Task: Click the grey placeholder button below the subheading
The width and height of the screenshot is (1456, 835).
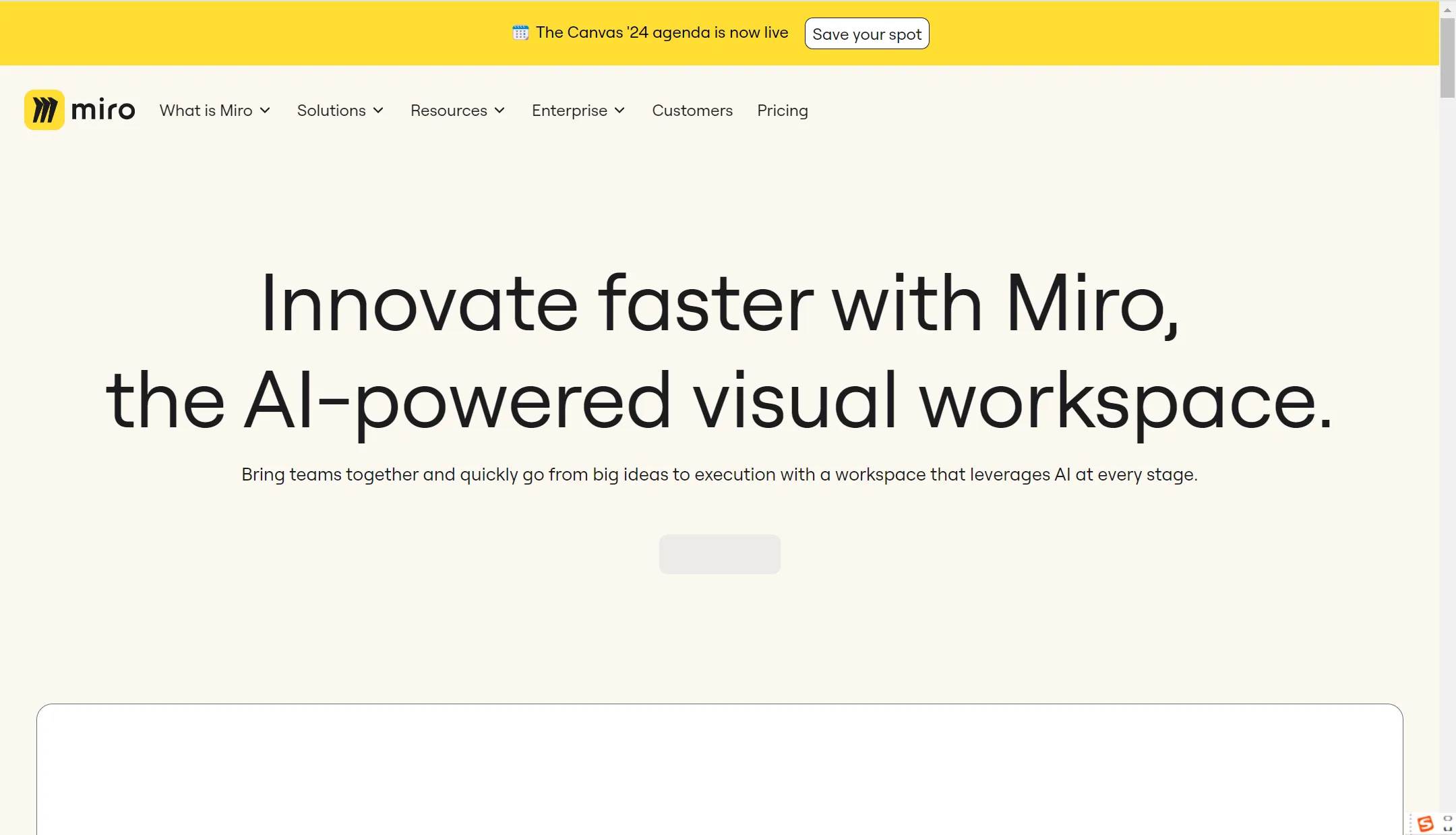Action: click(x=720, y=554)
